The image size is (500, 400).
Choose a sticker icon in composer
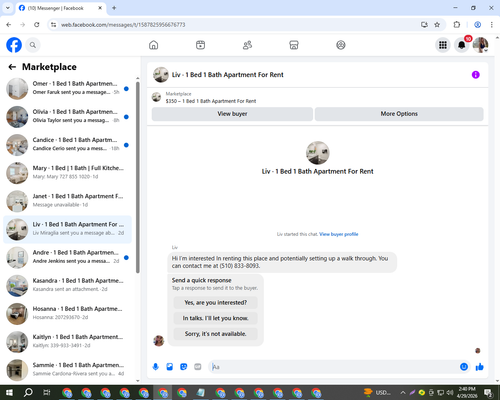point(184,367)
